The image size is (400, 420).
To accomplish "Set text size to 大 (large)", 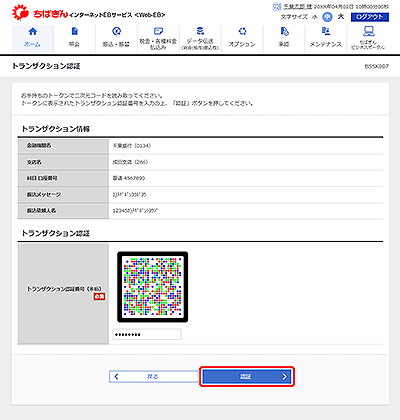I will 341,16.
